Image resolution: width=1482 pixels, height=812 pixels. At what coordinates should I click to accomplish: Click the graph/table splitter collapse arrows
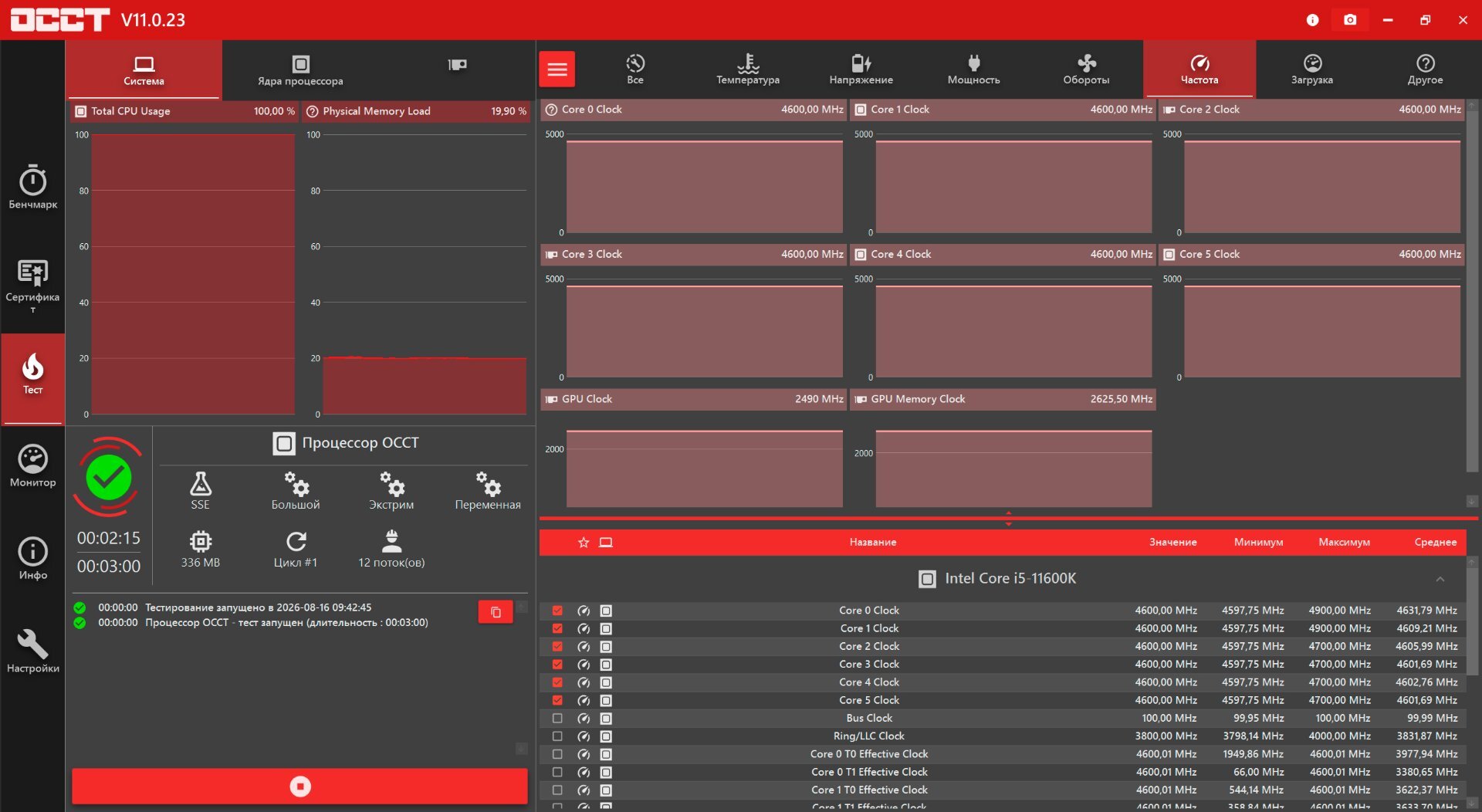coord(1008,518)
